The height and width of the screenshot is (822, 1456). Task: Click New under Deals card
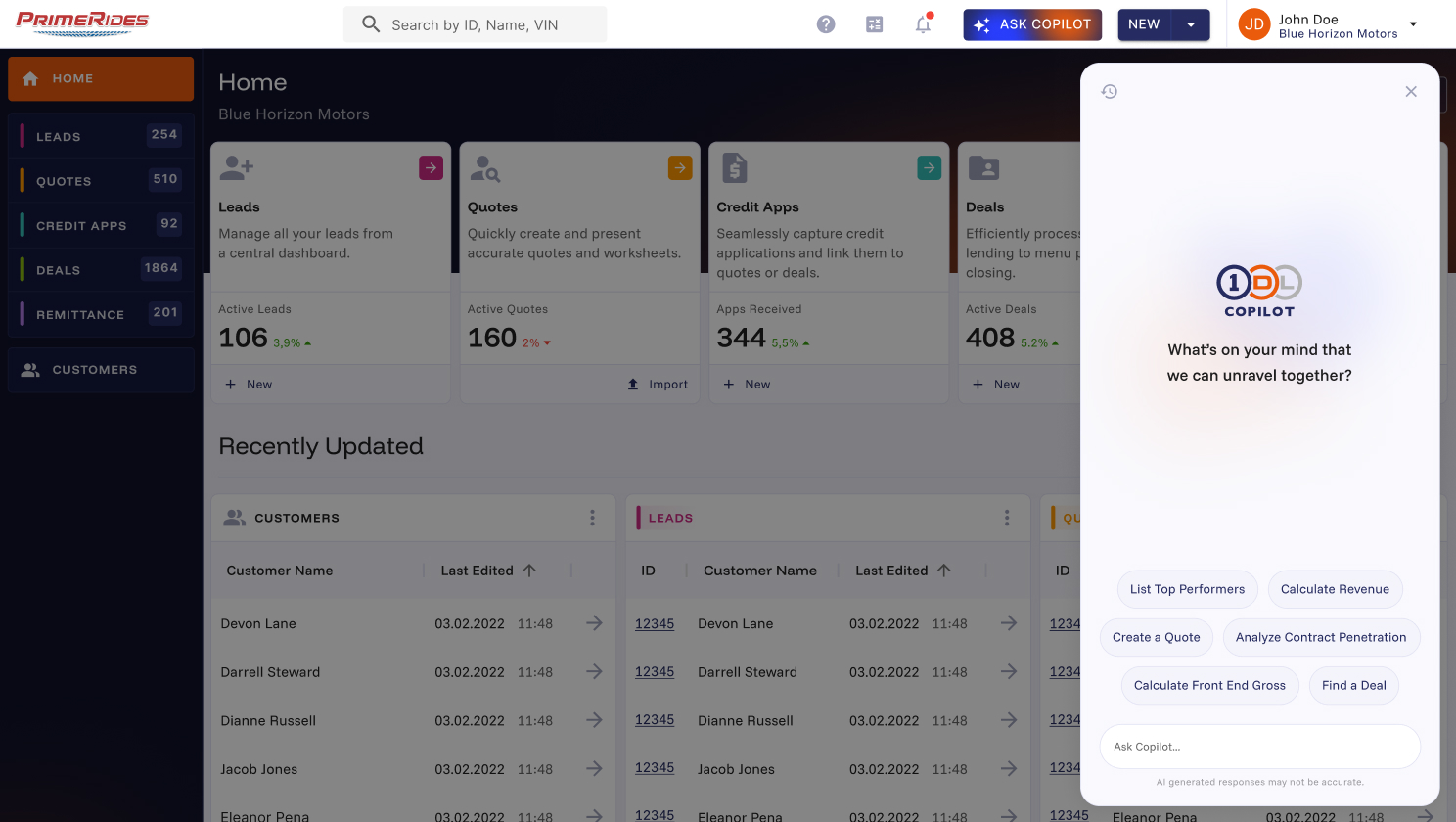(996, 385)
